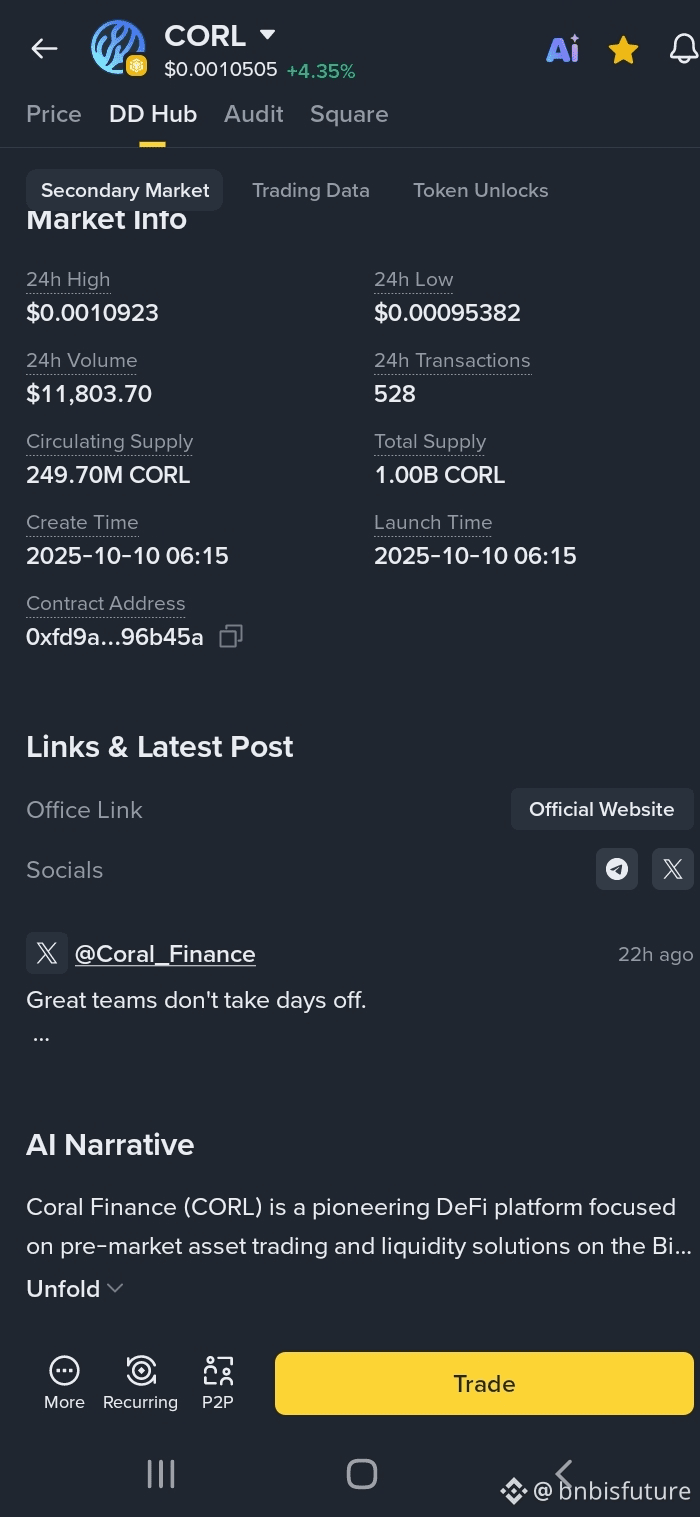Toggle the yellow favorite star

tap(623, 49)
